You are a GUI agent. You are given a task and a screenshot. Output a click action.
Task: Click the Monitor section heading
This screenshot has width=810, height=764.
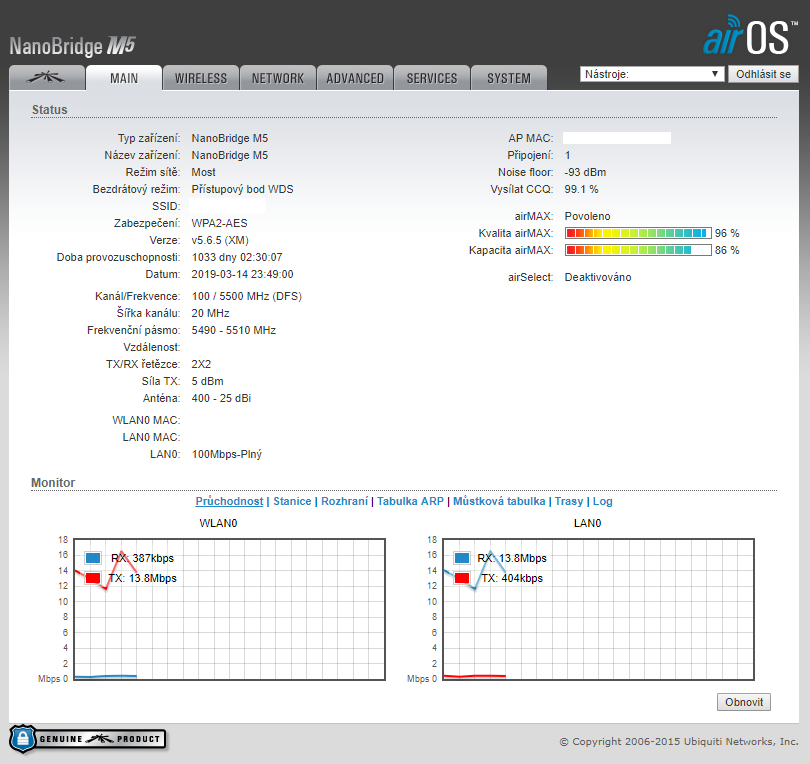tap(53, 482)
